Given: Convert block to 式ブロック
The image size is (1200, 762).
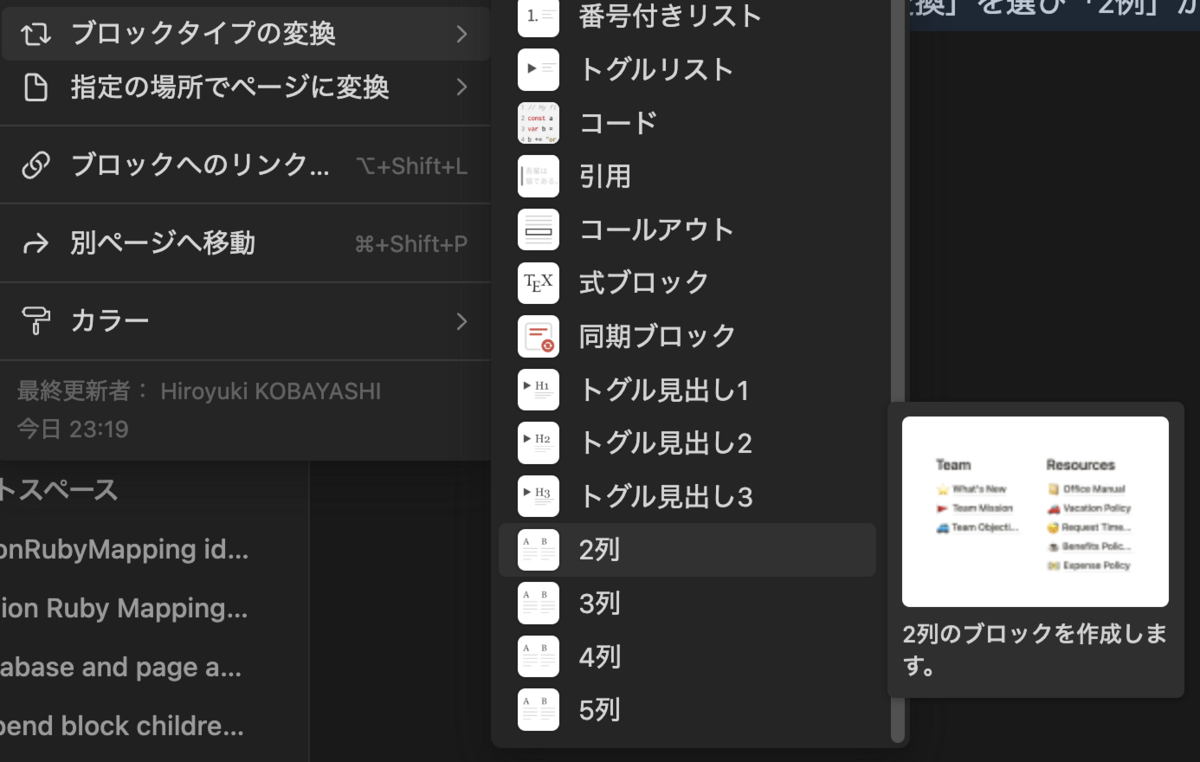Looking at the screenshot, I should tap(687, 283).
